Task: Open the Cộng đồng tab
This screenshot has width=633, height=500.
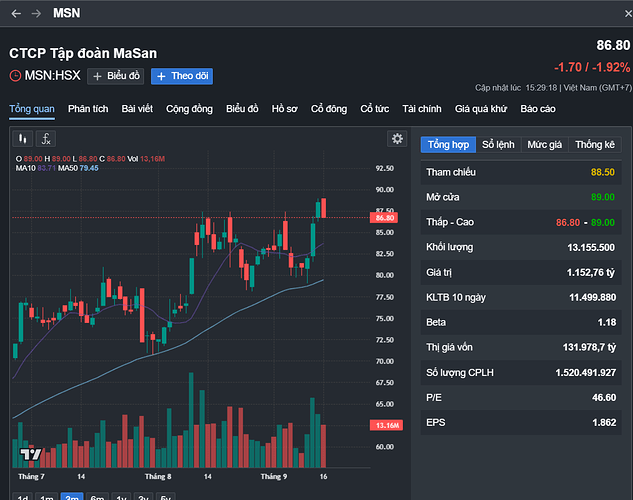Action: [189, 108]
